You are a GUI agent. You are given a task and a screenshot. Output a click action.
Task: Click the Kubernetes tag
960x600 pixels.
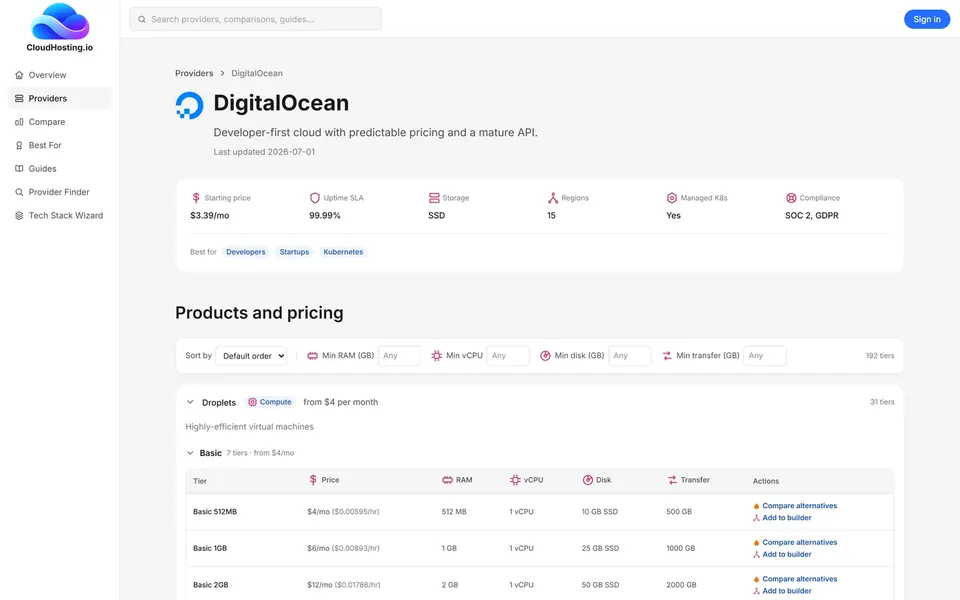pyautogui.click(x=343, y=252)
